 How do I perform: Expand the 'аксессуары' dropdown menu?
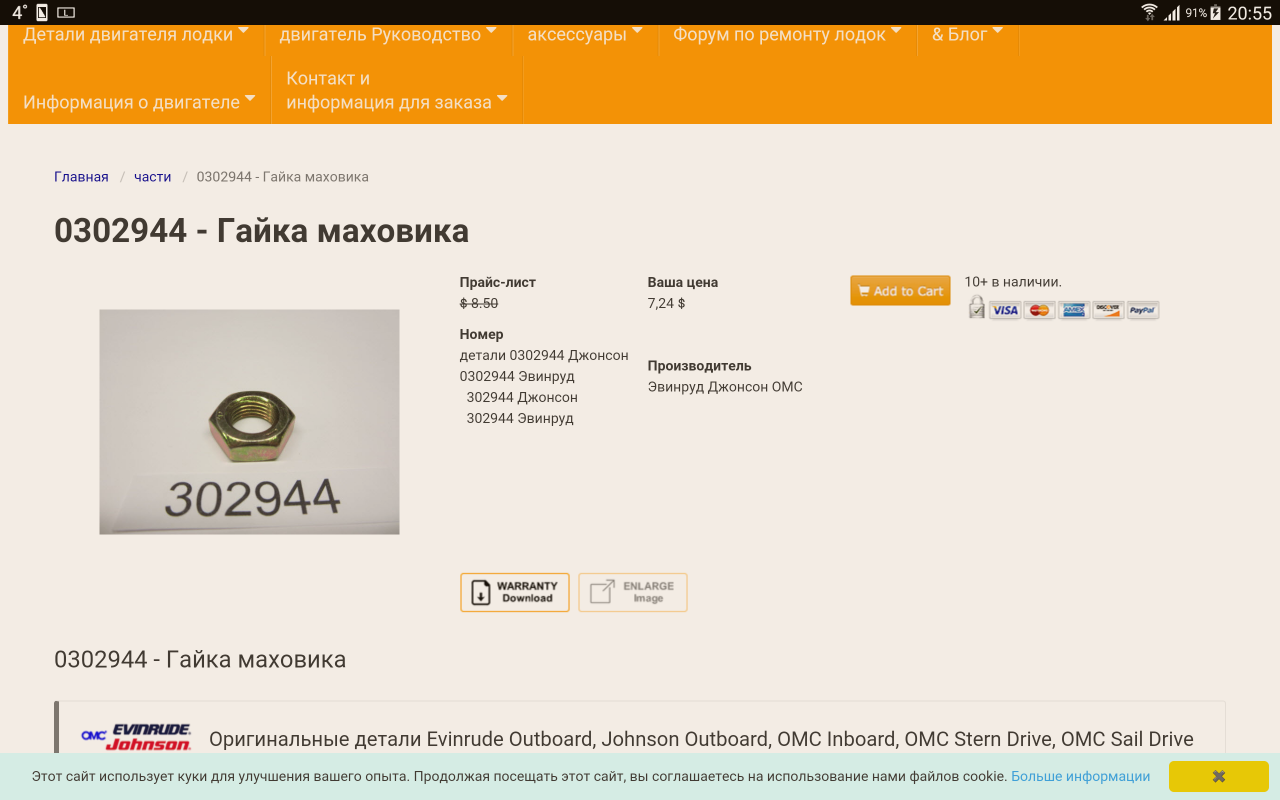coord(585,35)
